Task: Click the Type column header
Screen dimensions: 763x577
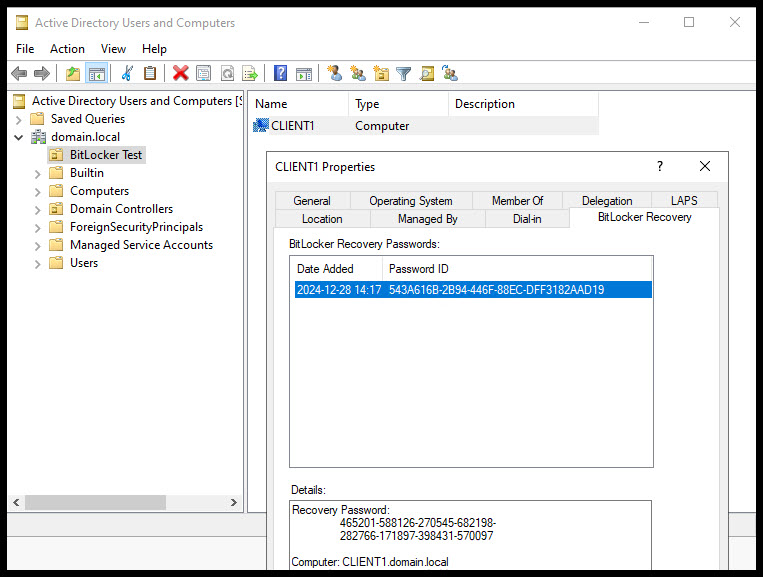Action: [398, 104]
